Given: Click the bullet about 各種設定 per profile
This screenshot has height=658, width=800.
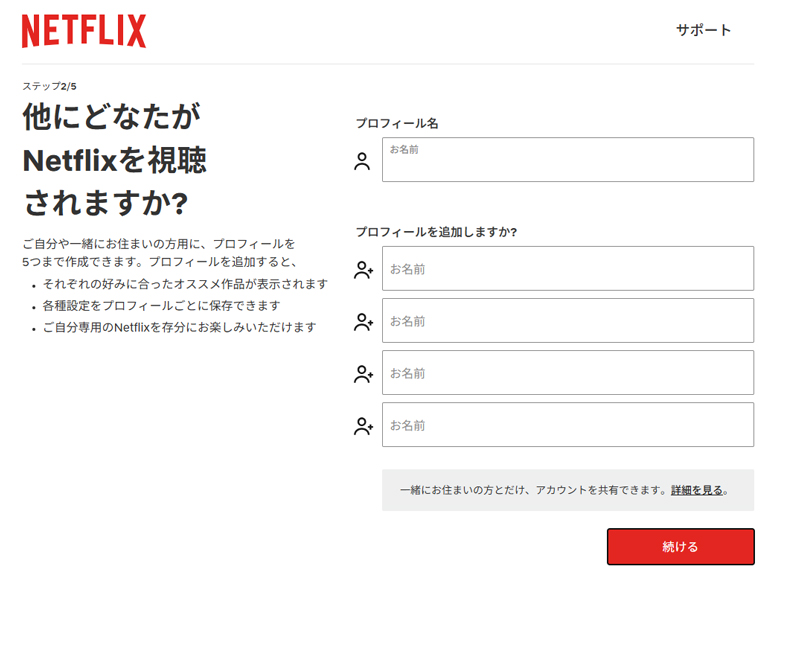Looking at the screenshot, I should coord(161,305).
